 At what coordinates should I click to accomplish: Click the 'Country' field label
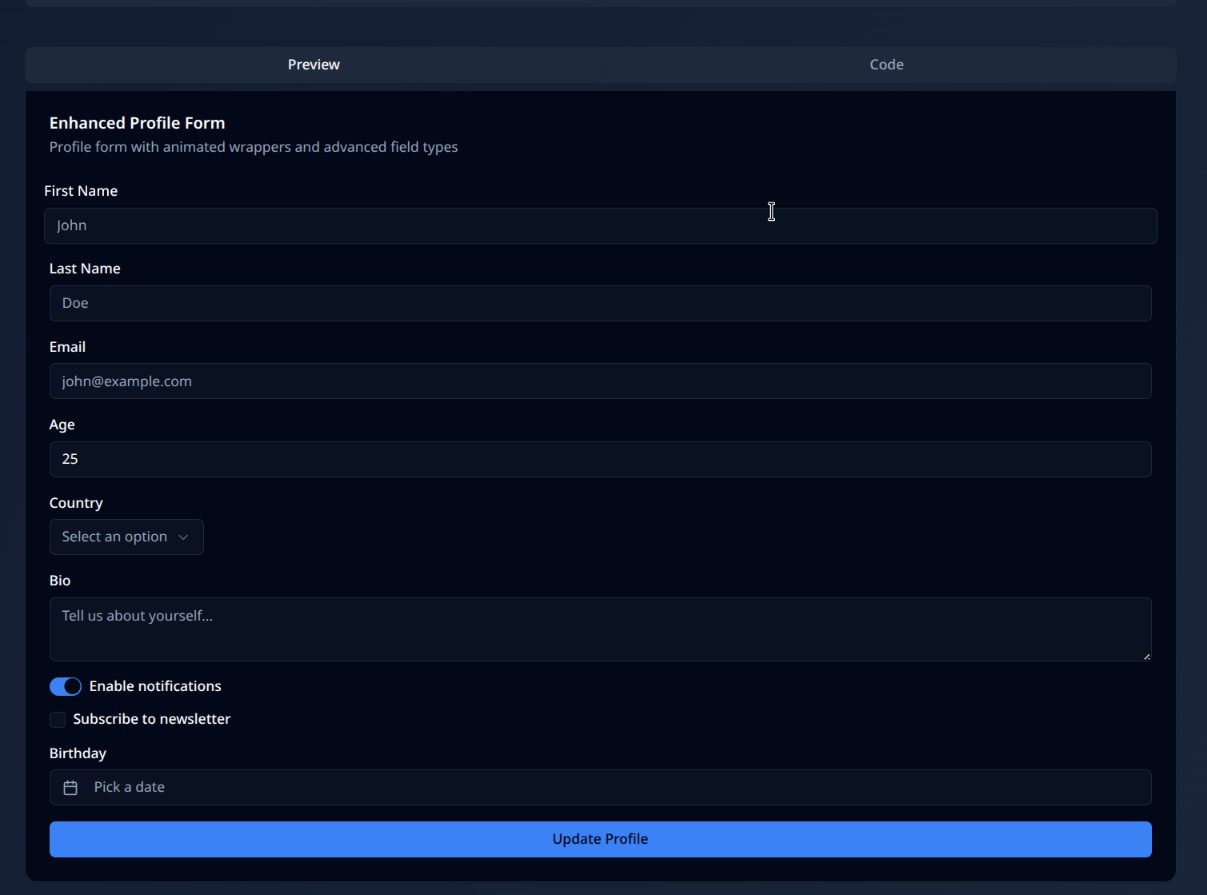pos(76,503)
